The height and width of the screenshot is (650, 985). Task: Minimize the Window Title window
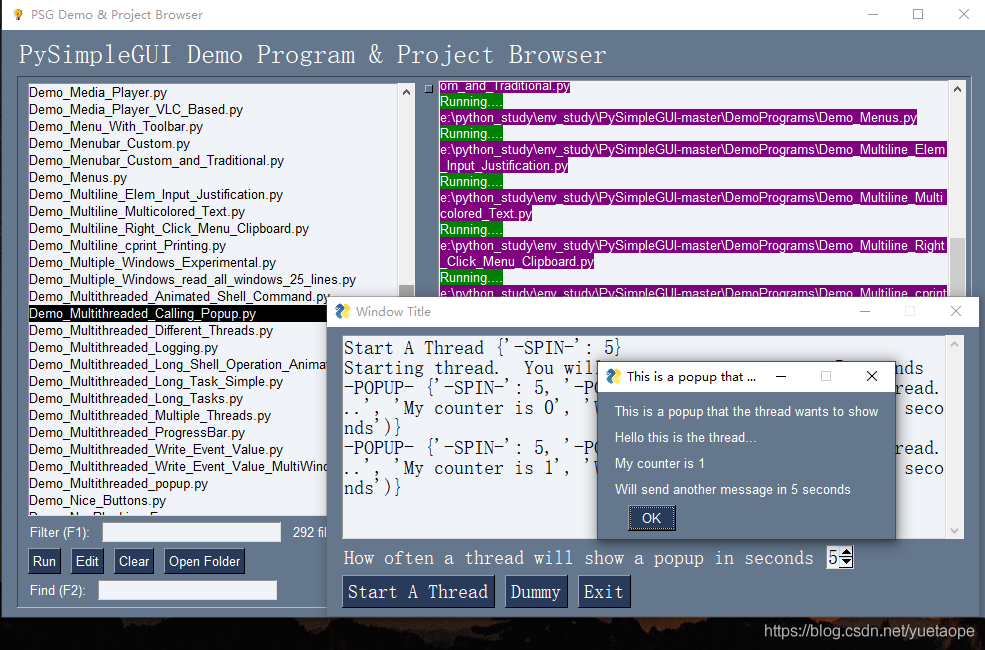(865, 311)
